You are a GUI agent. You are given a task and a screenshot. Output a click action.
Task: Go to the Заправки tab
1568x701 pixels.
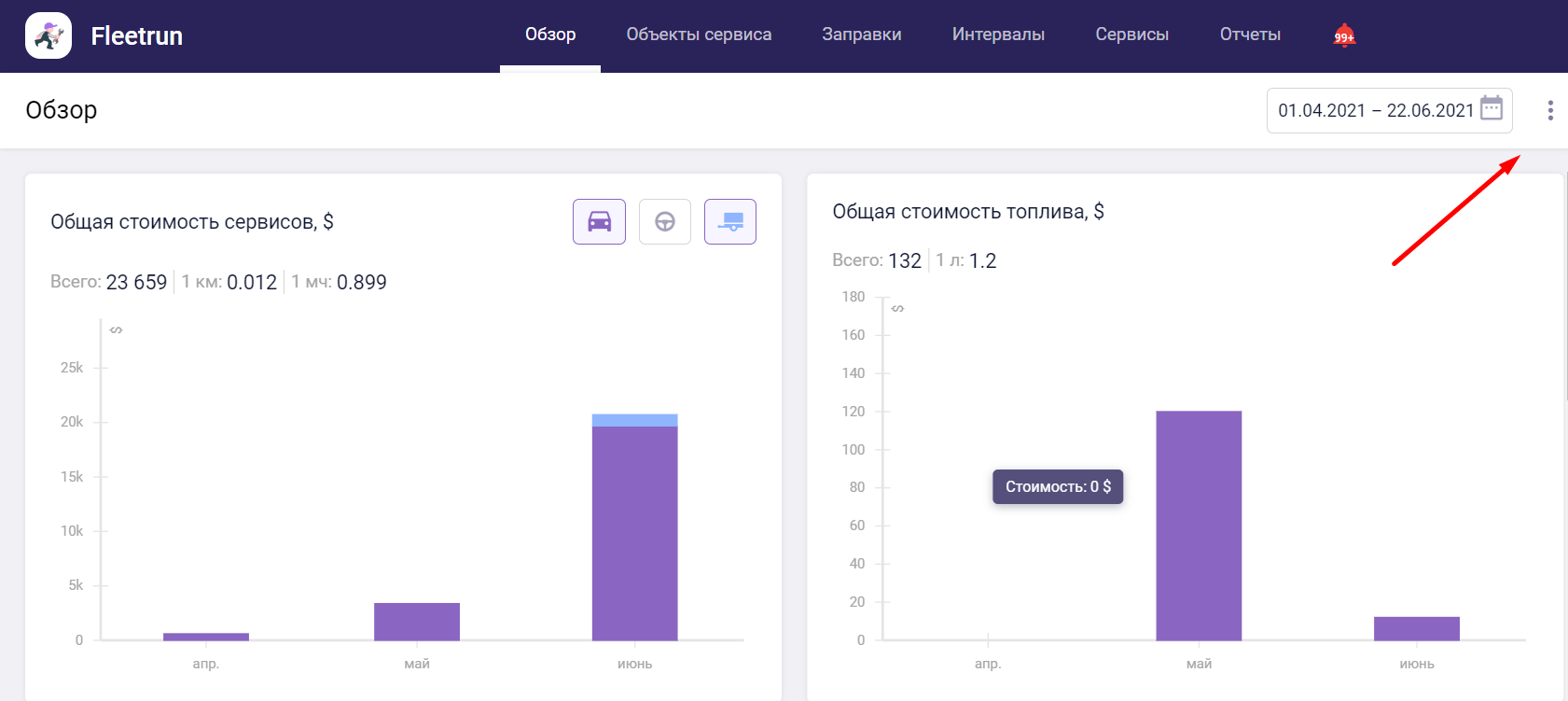click(x=861, y=35)
